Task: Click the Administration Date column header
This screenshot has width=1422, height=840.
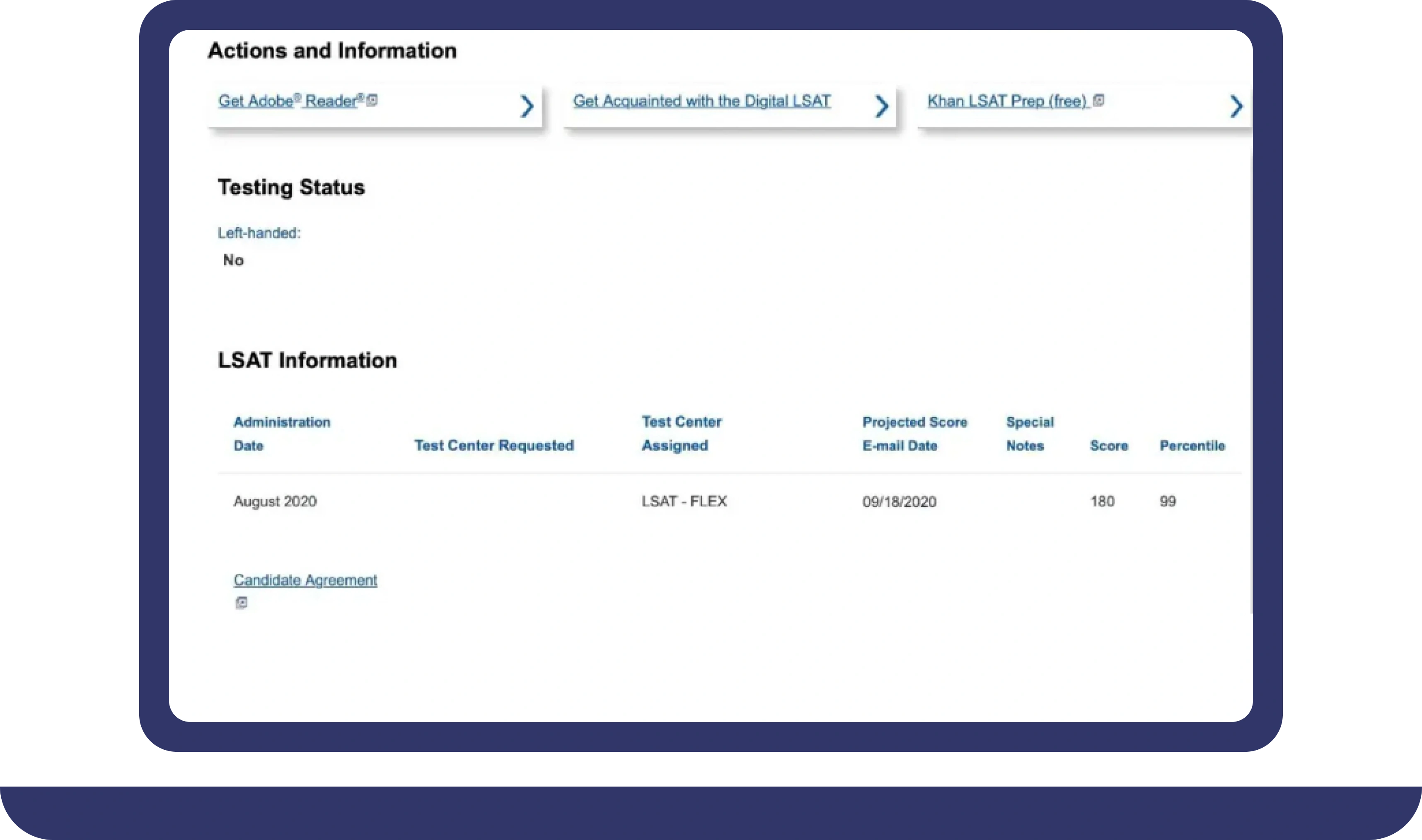Action: click(282, 434)
